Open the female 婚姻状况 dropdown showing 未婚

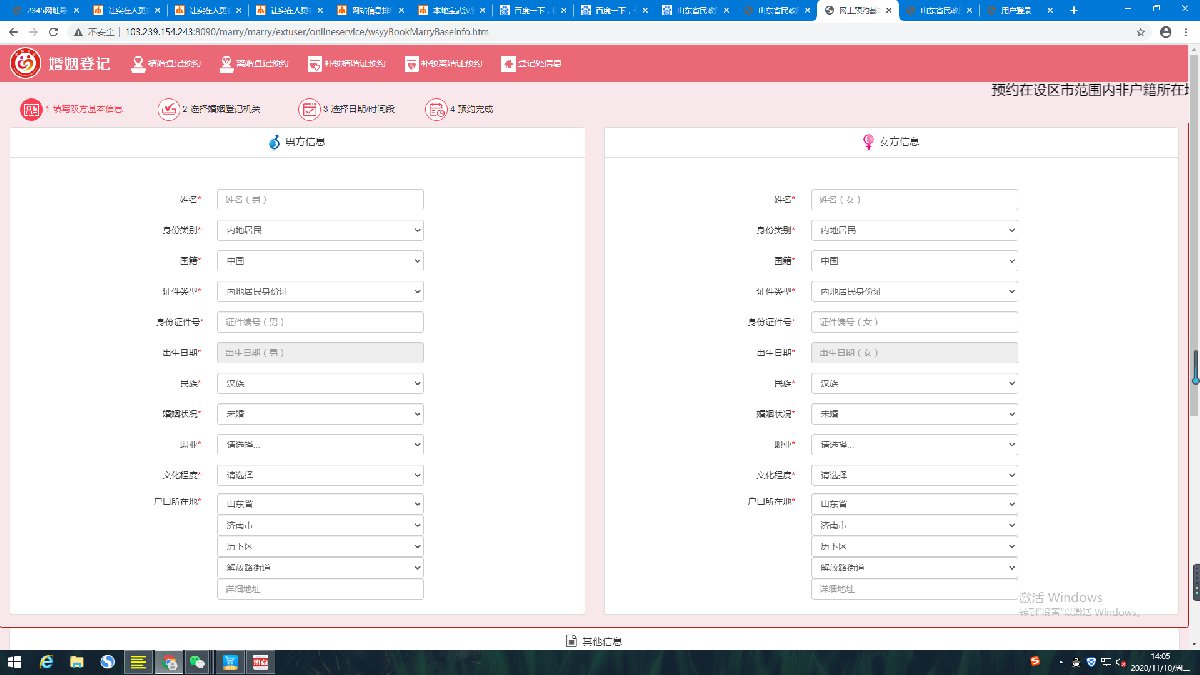[914, 414]
